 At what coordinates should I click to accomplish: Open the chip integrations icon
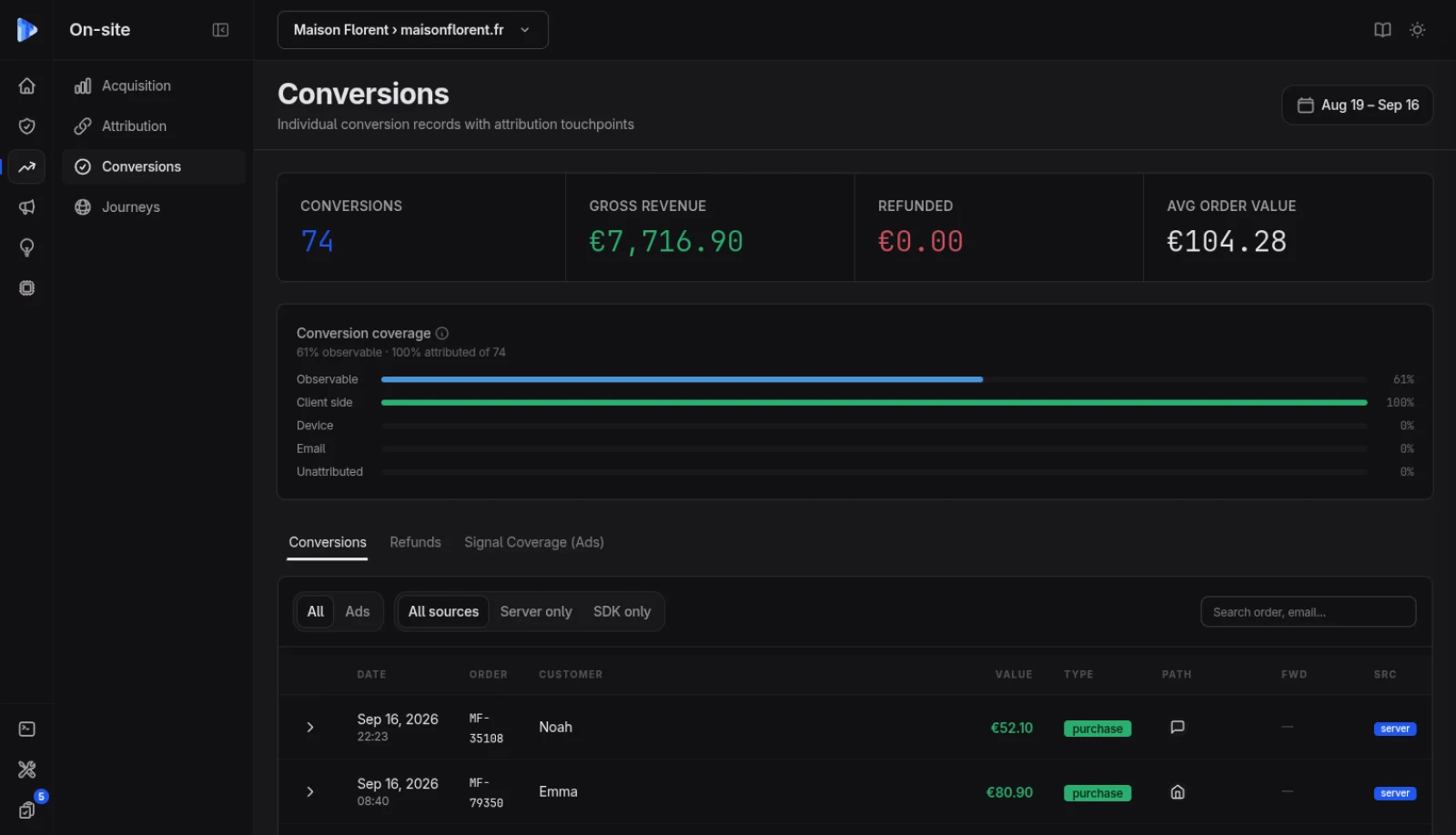point(26,288)
